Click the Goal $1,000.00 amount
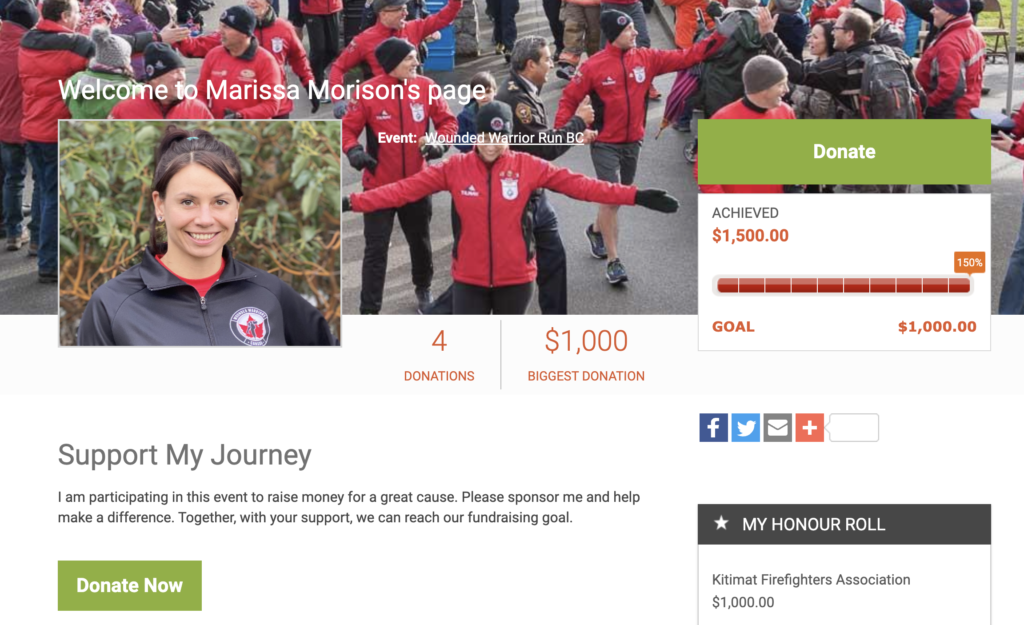 pyautogui.click(x=936, y=327)
